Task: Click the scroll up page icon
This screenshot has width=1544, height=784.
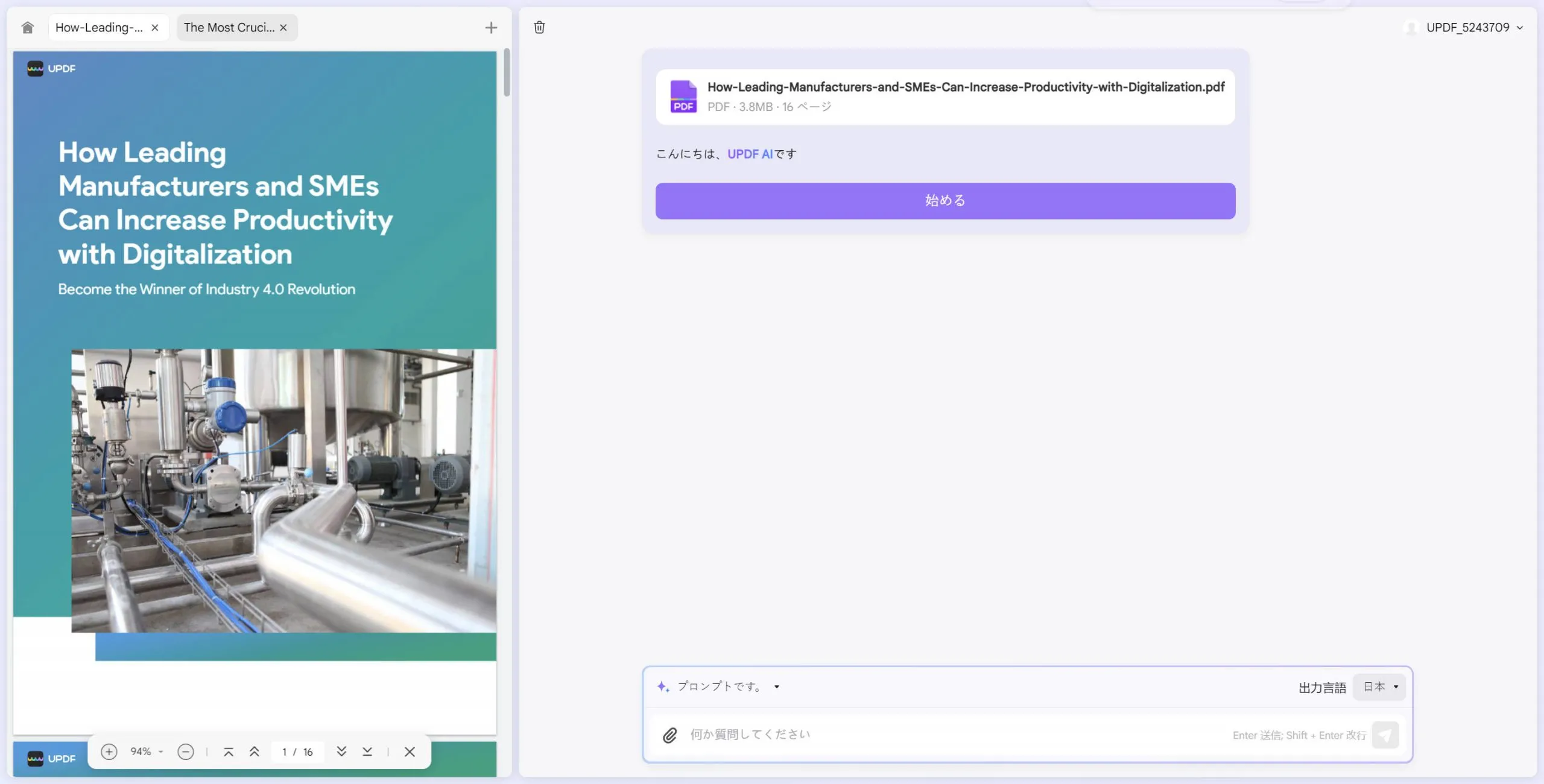Action: 253,752
